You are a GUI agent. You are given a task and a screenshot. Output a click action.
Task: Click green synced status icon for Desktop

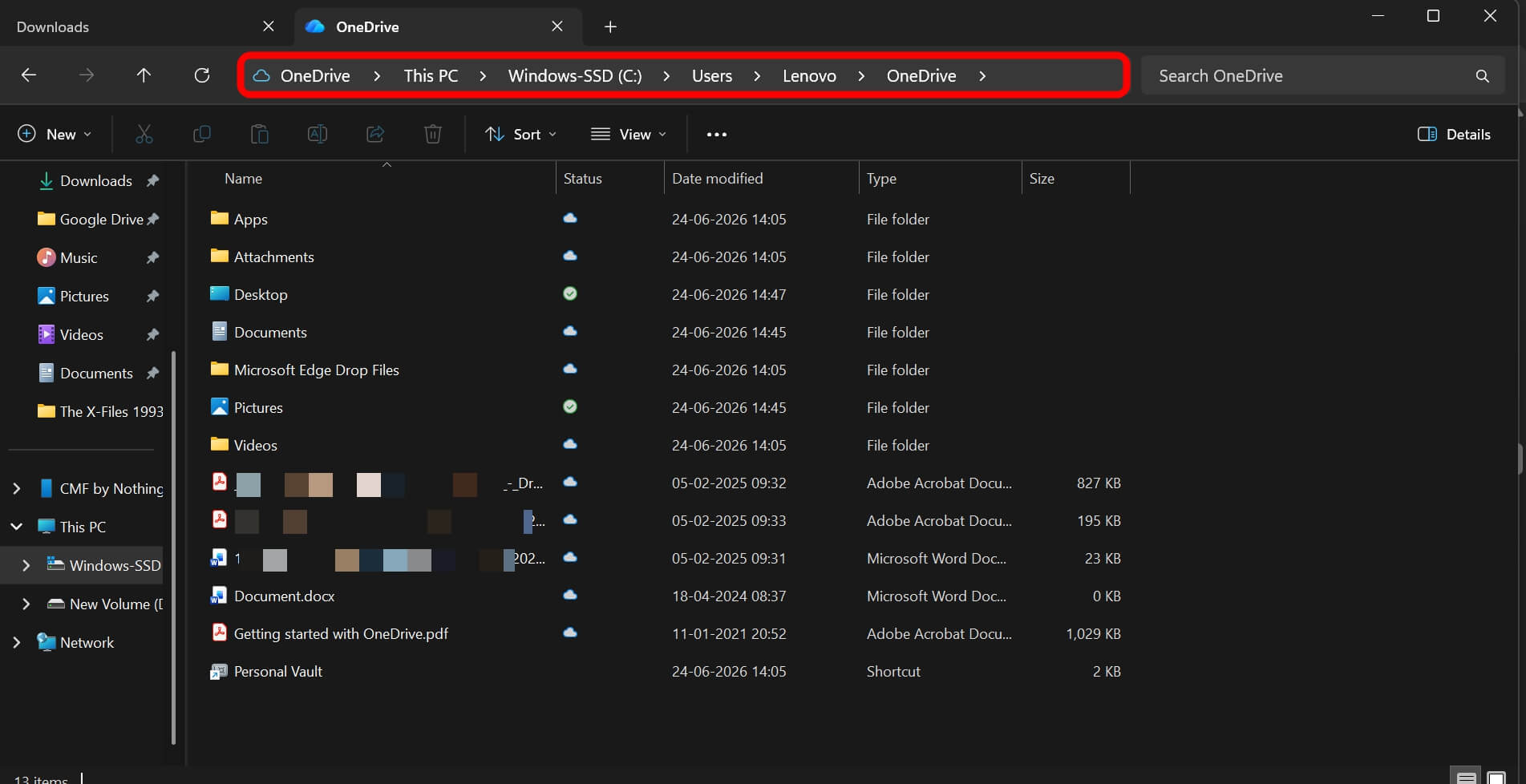click(570, 293)
